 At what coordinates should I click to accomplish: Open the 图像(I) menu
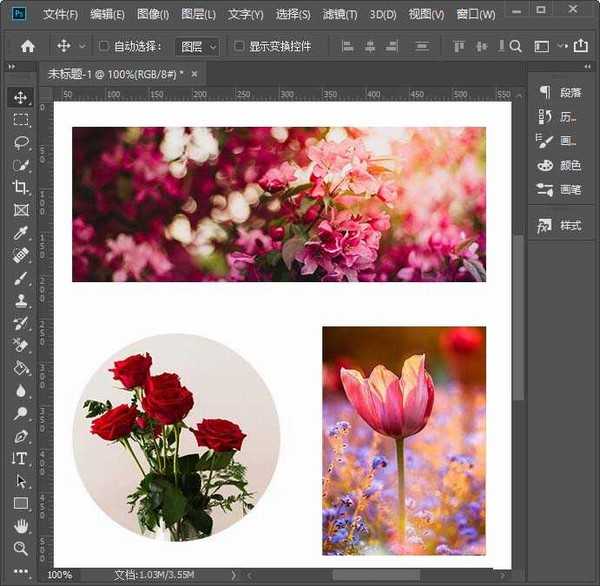153,15
